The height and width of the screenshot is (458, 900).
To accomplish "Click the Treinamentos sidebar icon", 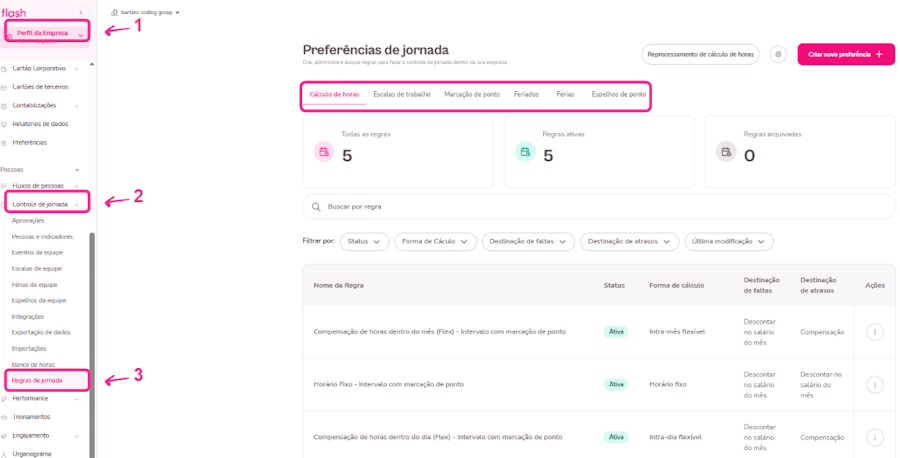I will [4, 417].
